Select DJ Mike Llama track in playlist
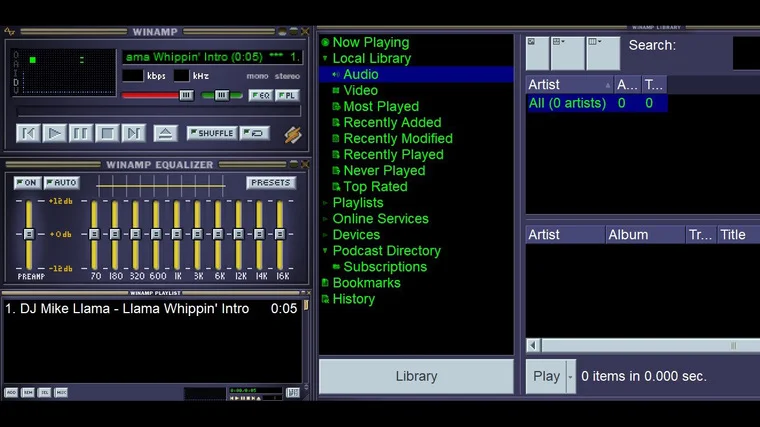 click(x=151, y=309)
